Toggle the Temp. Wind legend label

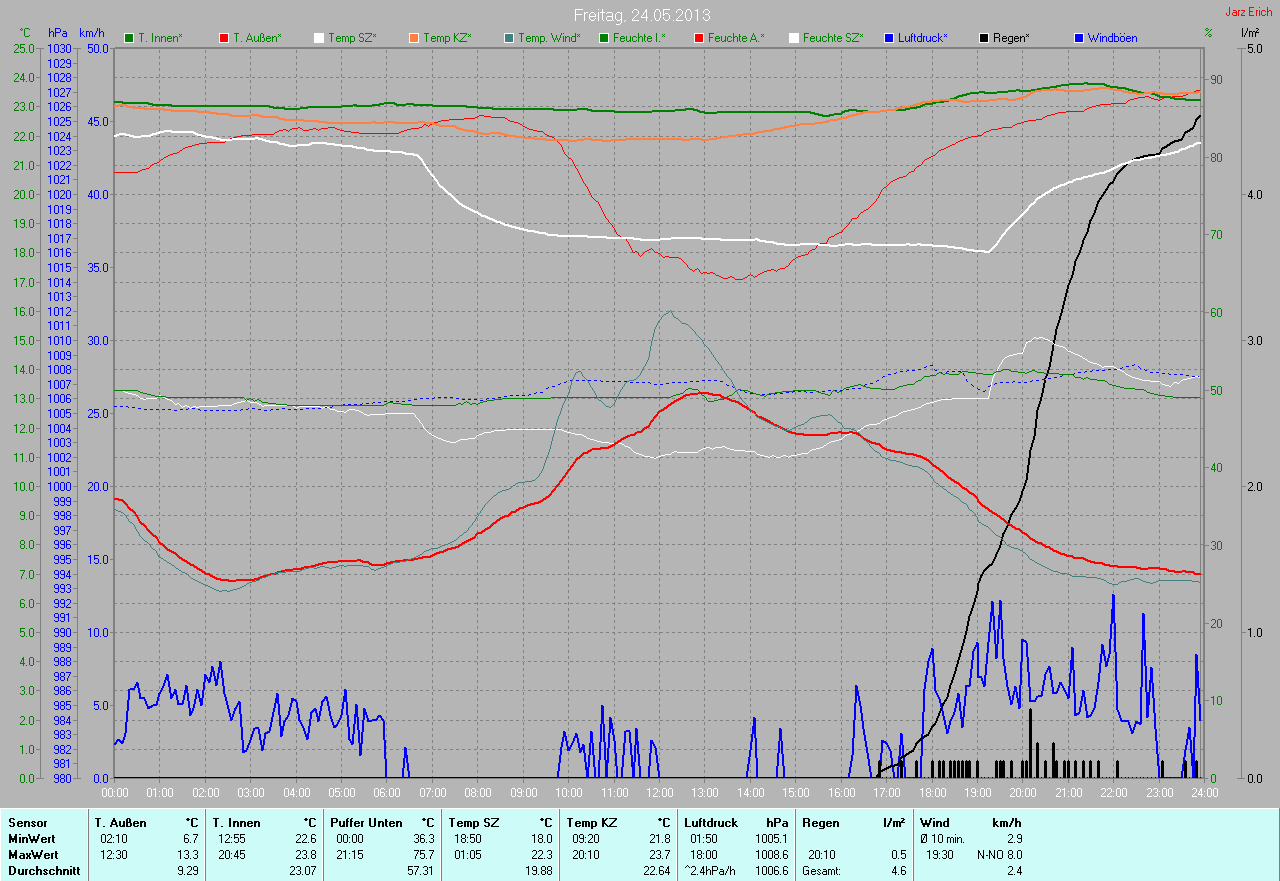click(548, 38)
